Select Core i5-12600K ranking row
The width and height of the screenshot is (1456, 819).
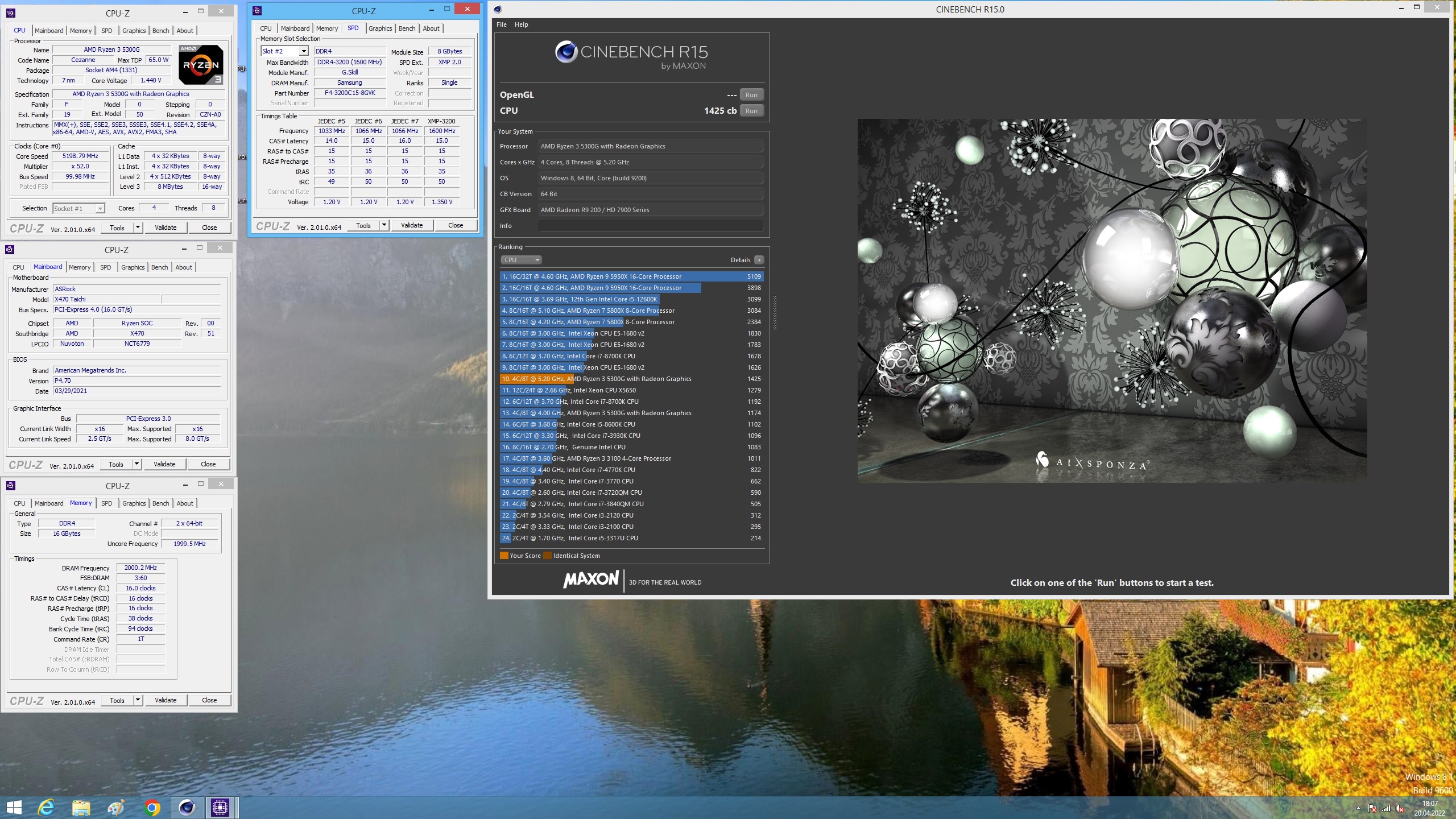point(631,299)
